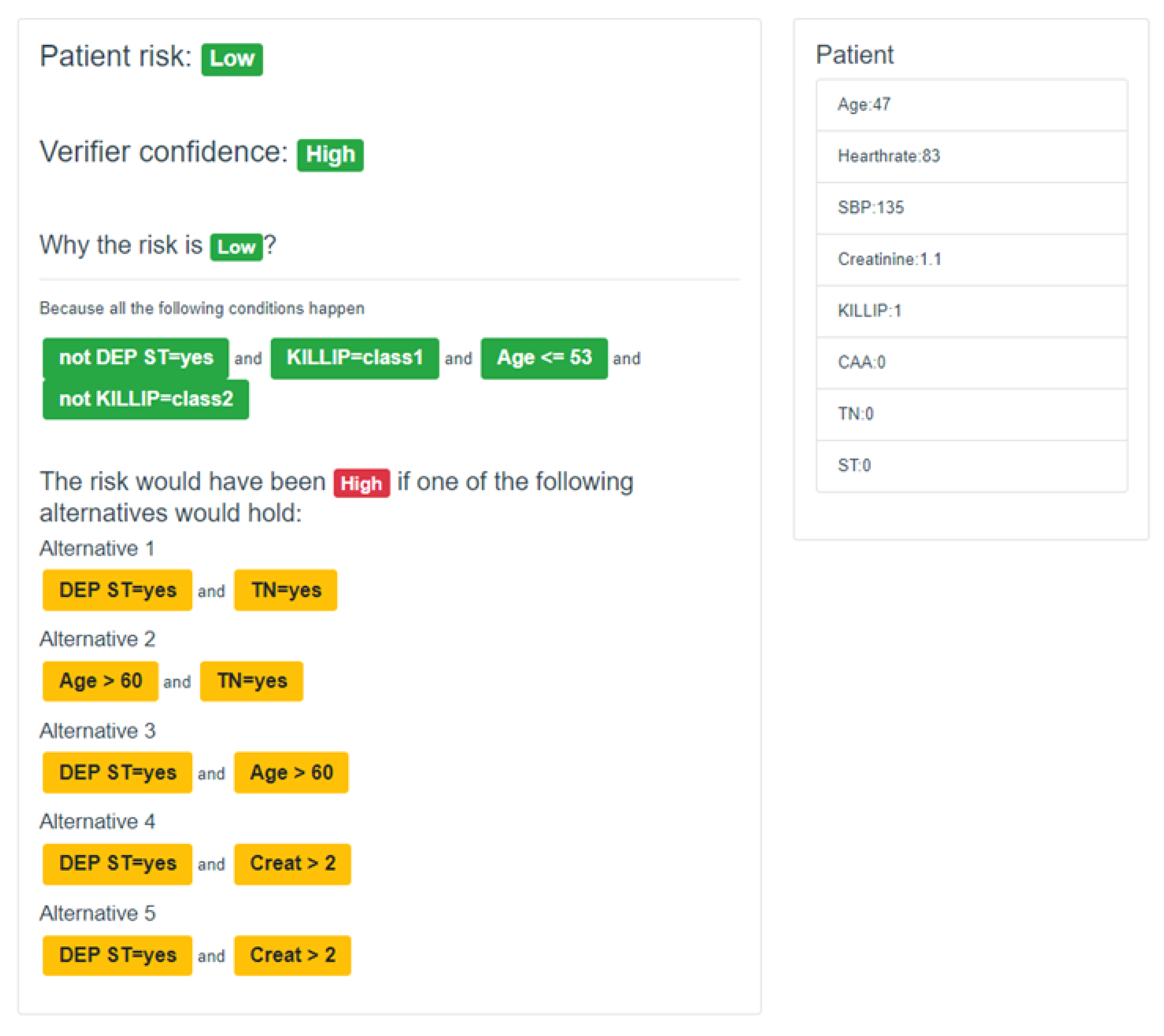Select 'DEP ST=yes' tag under Alternative 5
Image resolution: width=1164 pixels, height=1036 pixels.
click(117, 956)
